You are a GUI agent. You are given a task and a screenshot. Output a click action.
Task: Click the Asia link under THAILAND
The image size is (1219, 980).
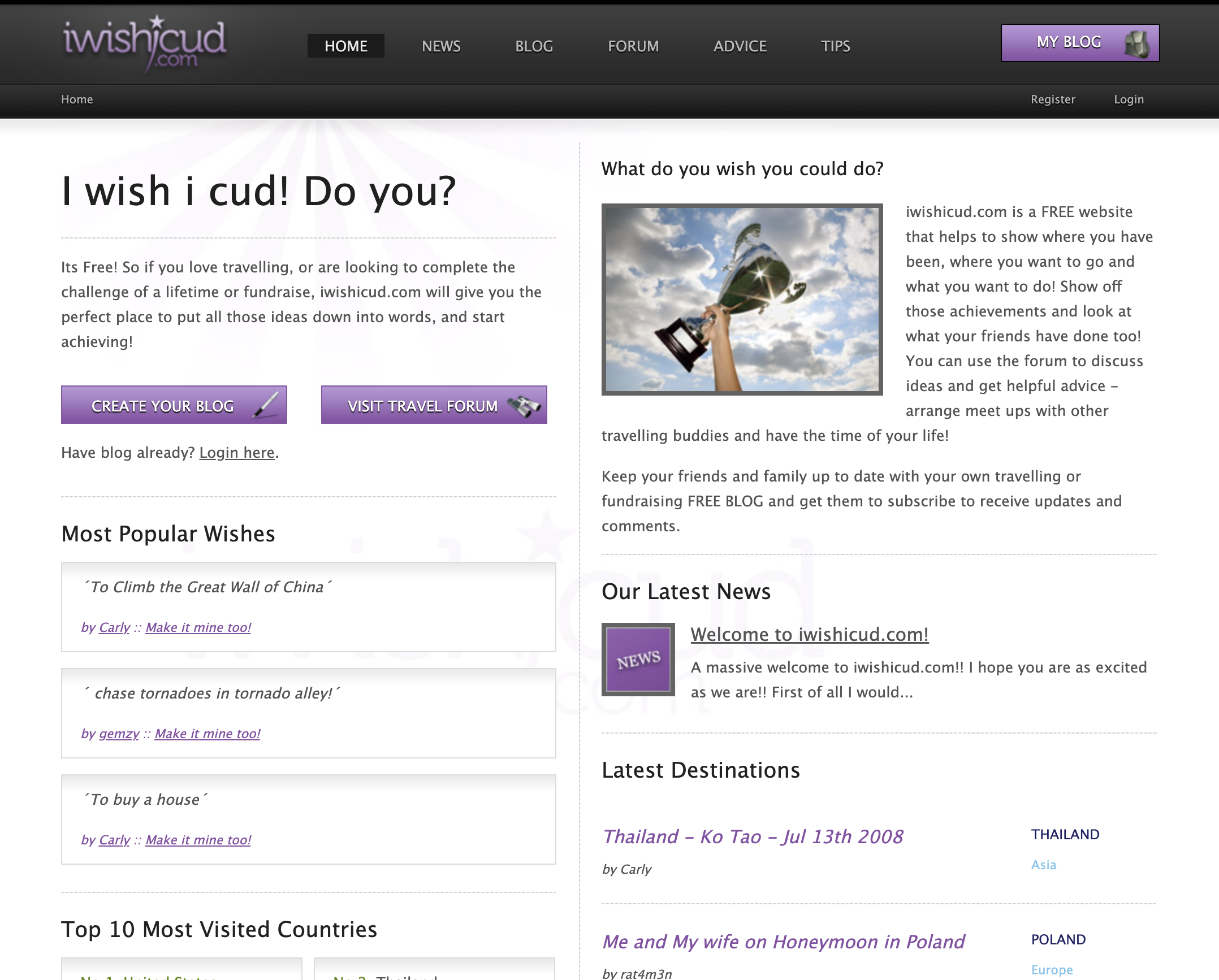point(1044,864)
